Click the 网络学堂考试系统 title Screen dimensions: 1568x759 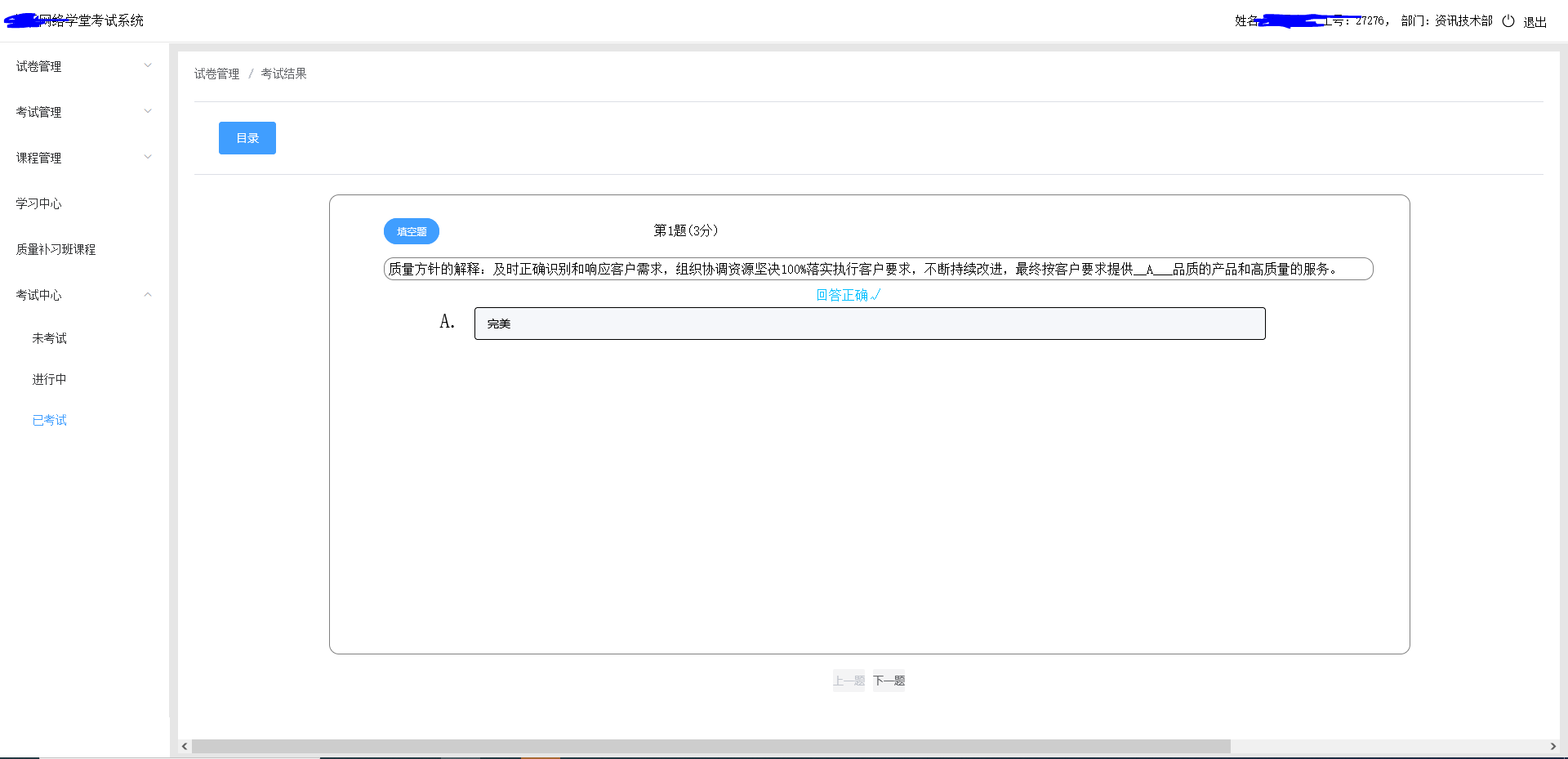90,20
